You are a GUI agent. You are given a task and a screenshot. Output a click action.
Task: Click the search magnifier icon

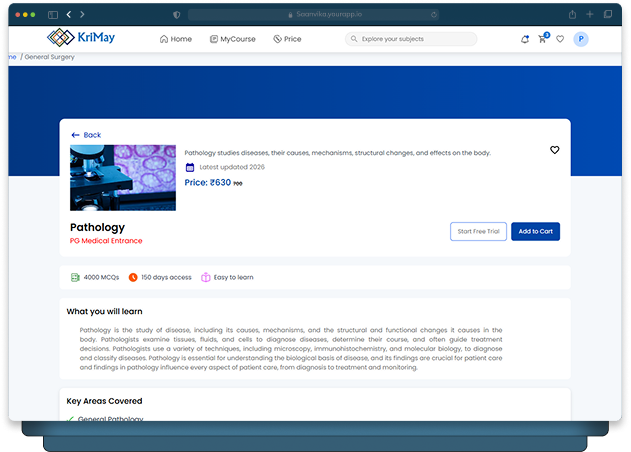click(354, 39)
